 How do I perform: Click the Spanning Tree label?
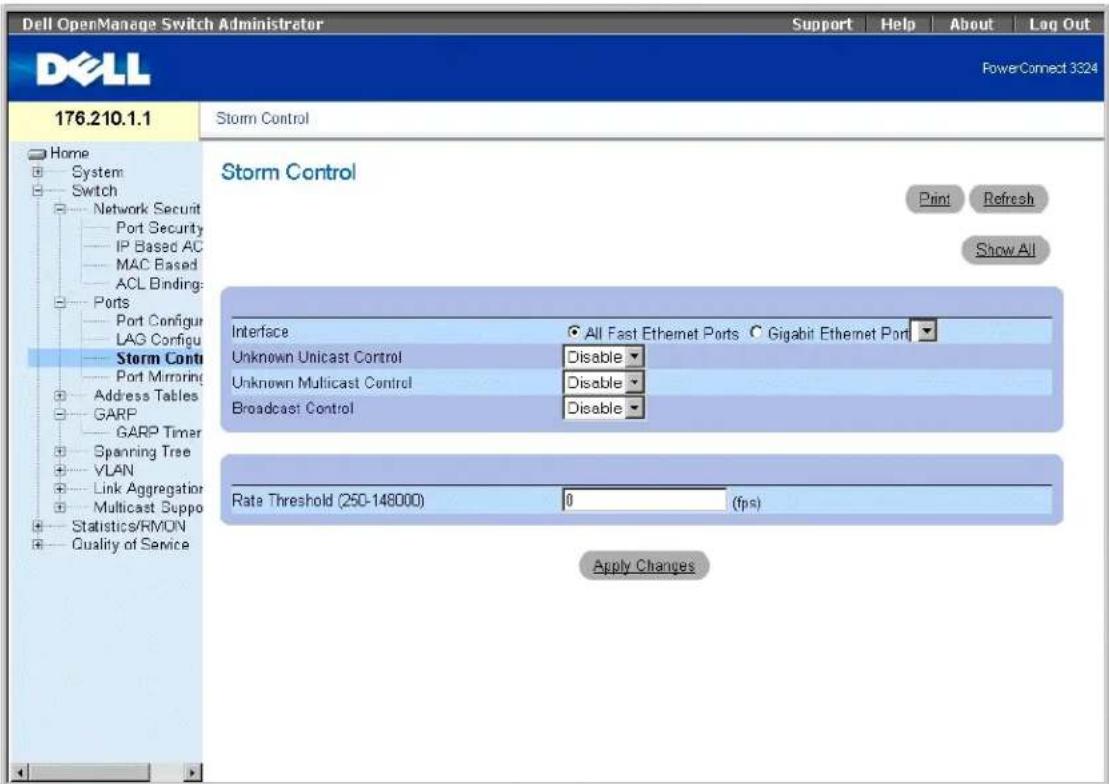142,451
